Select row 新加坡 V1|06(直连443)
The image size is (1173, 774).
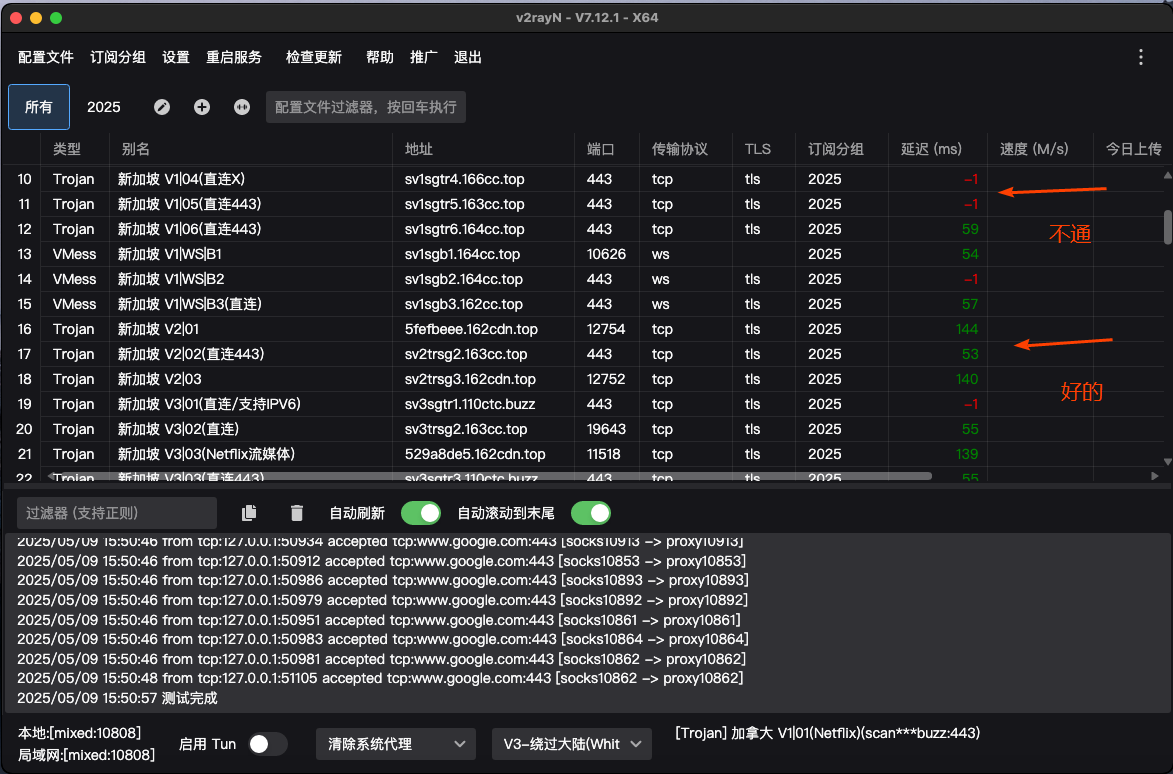tap(586, 229)
